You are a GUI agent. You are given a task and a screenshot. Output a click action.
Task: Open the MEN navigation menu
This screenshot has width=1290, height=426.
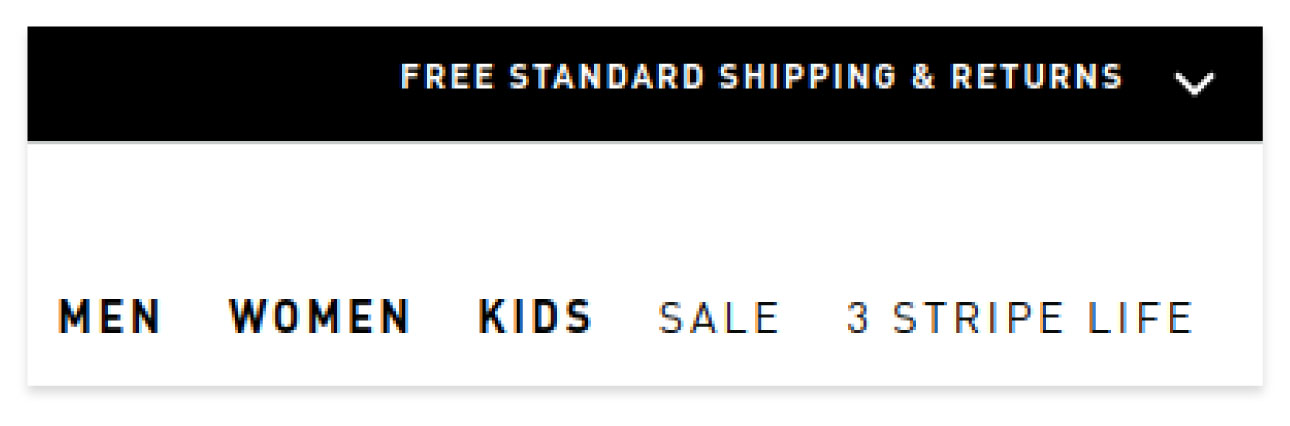pos(110,317)
